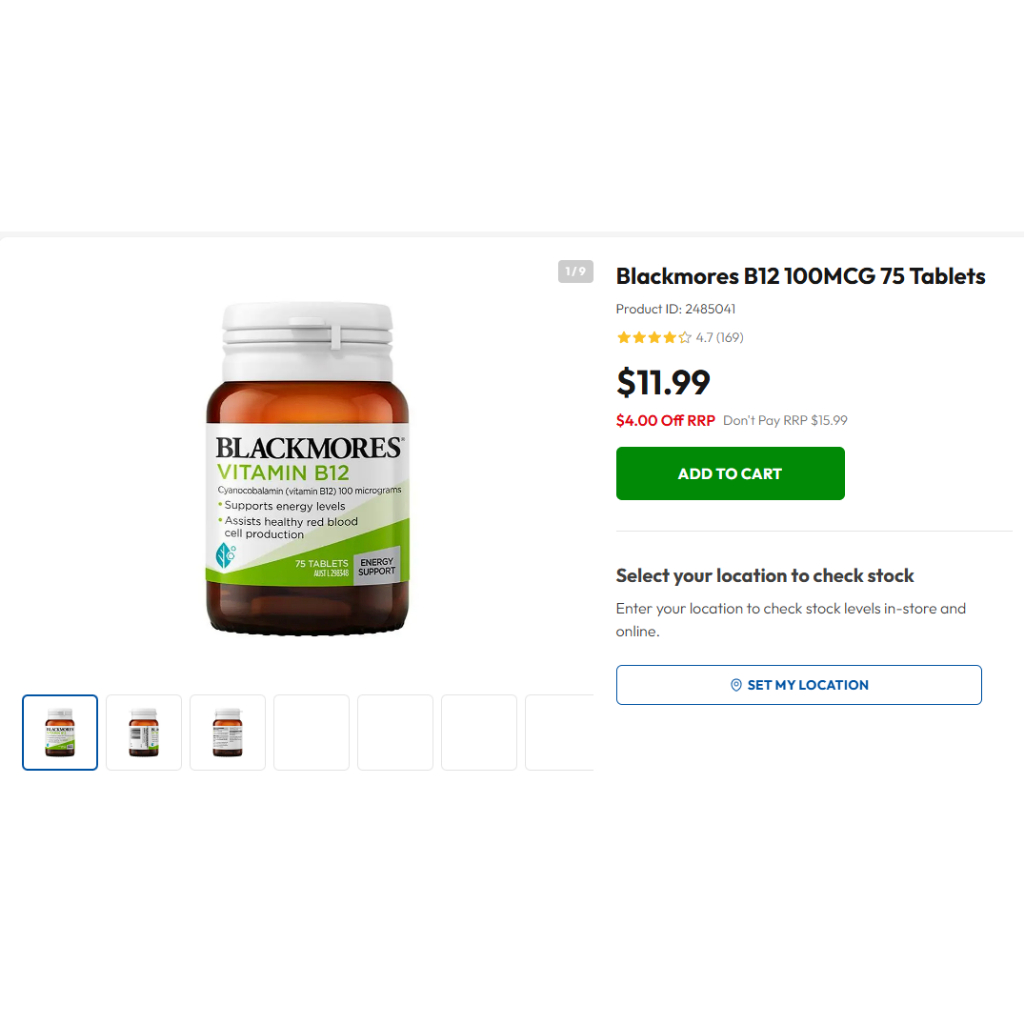Image resolution: width=1024 pixels, height=1024 pixels.
Task: Open the large Vitamin B12 product image
Action: click(308, 468)
